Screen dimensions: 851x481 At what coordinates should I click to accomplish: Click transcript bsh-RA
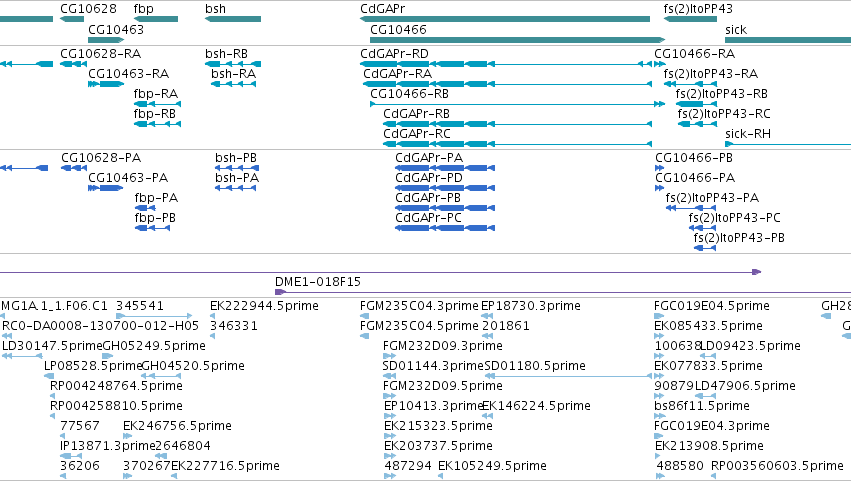coord(233,74)
